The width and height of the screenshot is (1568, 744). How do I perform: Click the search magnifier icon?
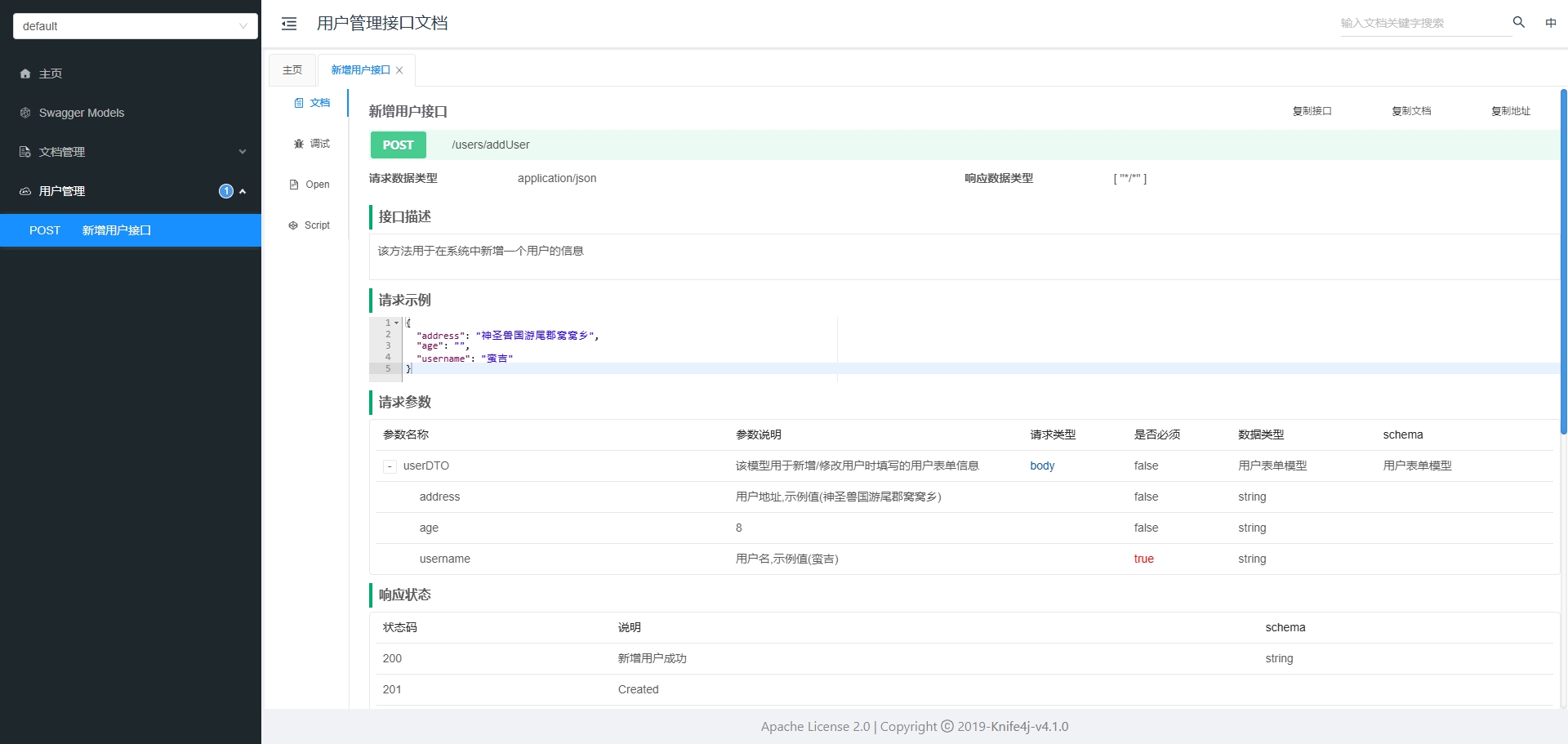click(1519, 23)
